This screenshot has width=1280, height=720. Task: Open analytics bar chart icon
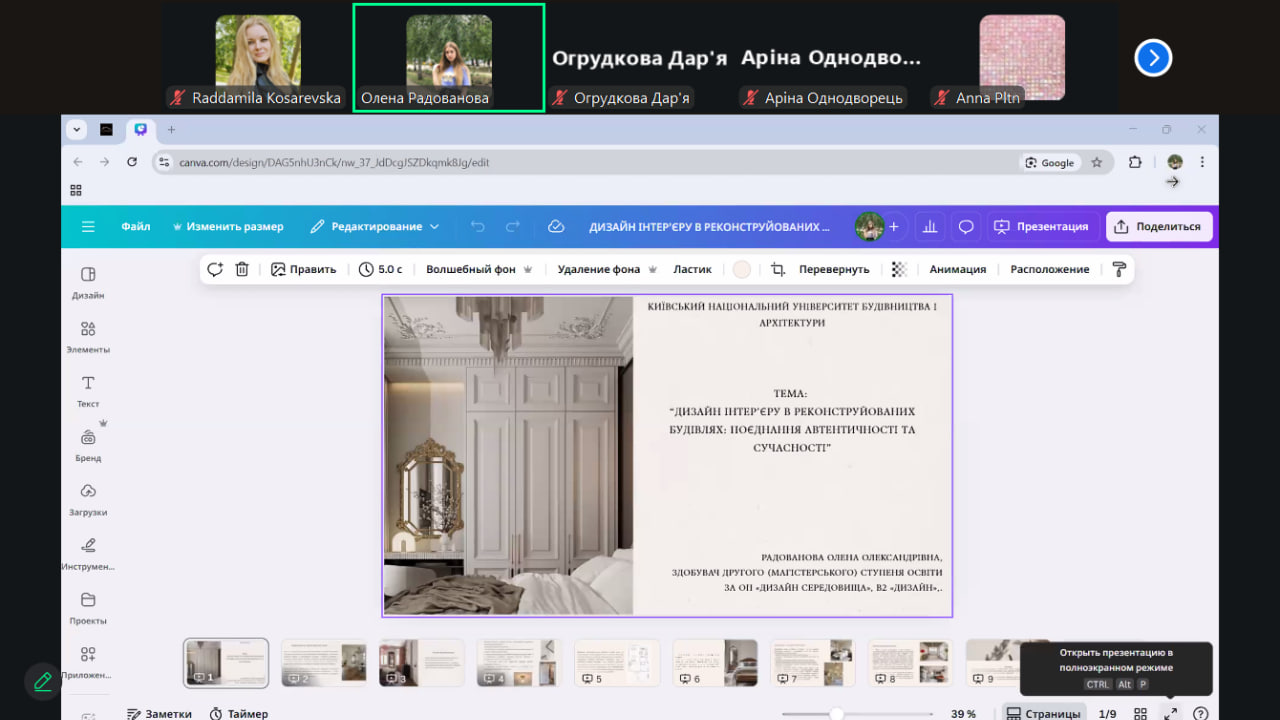[930, 227]
